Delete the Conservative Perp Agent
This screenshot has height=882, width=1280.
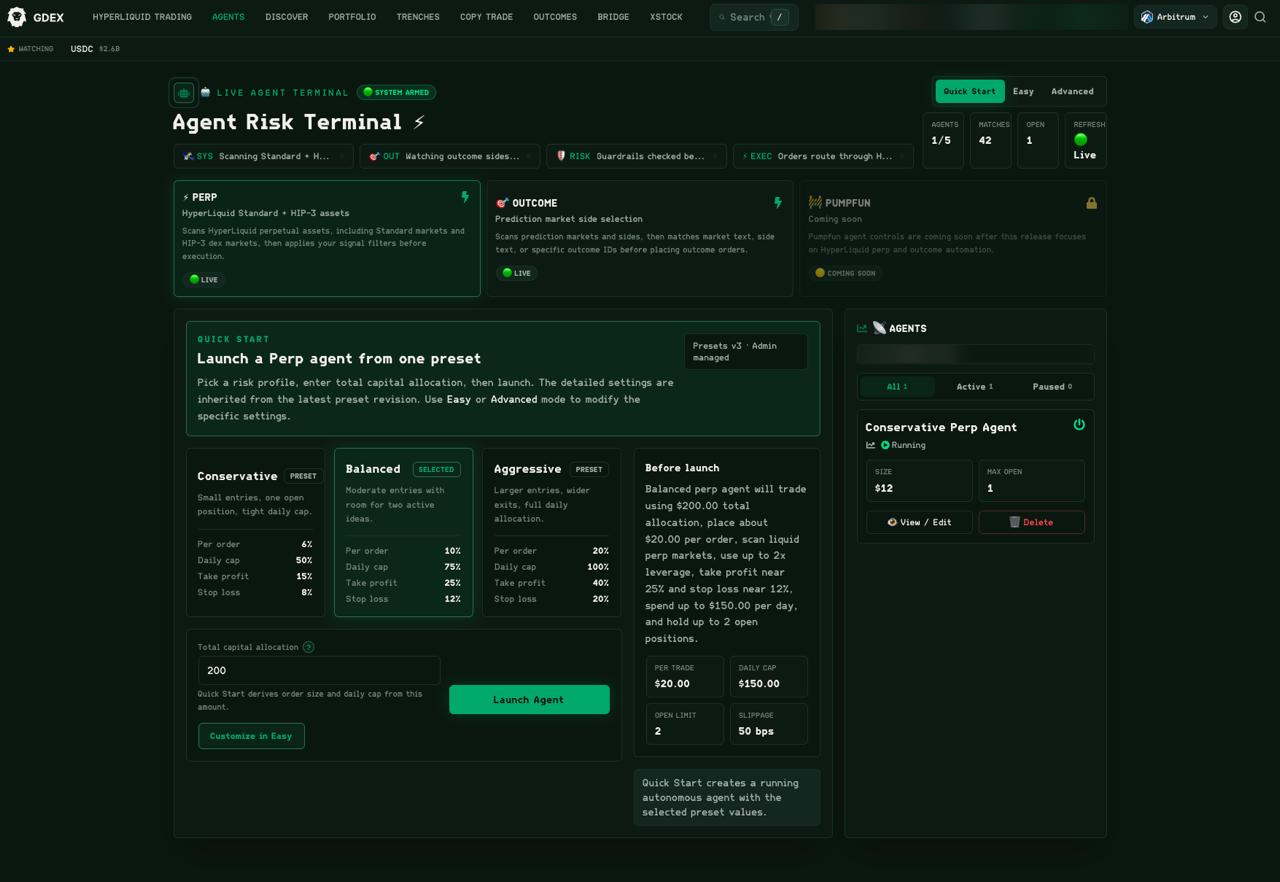1031,522
